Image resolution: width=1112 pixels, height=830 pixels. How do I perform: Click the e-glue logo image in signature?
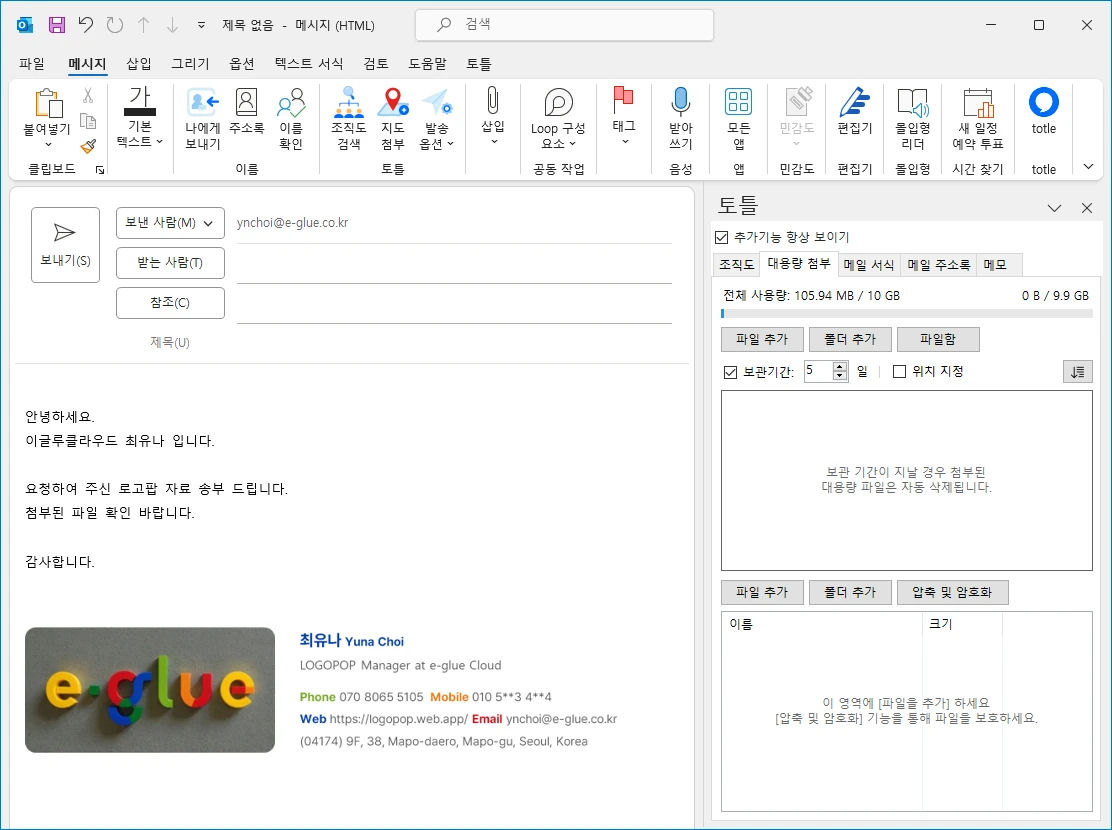[150, 690]
